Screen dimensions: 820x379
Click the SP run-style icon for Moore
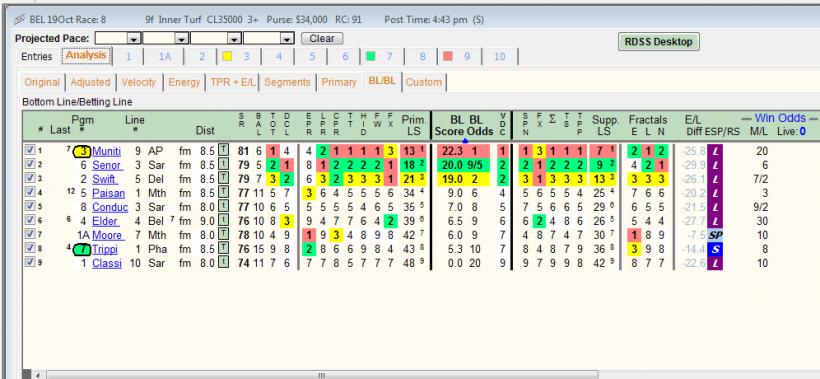coord(715,235)
